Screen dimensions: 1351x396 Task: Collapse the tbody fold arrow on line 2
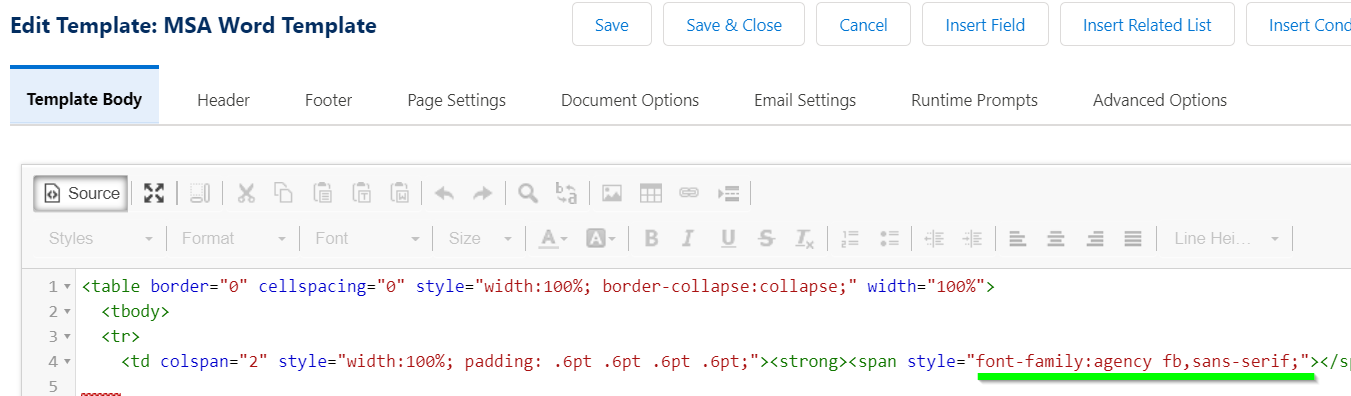click(67, 312)
